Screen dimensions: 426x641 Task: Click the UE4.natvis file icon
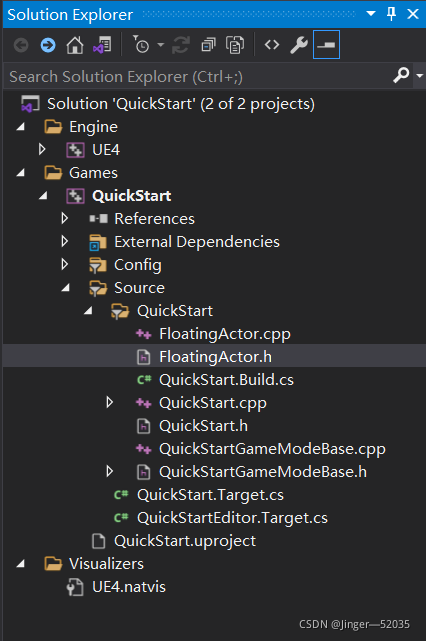[75, 587]
